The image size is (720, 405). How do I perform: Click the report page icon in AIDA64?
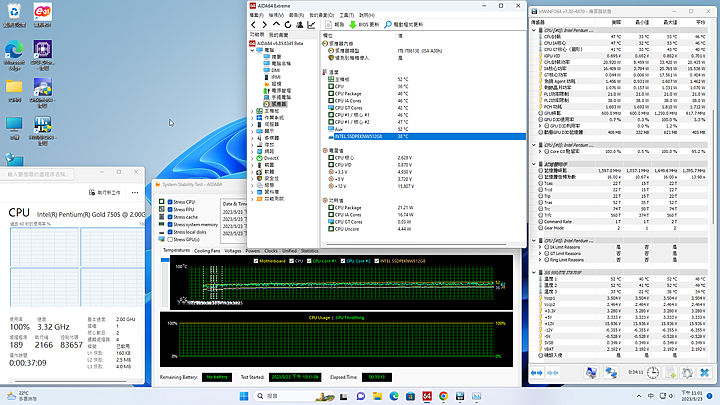coord(328,24)
